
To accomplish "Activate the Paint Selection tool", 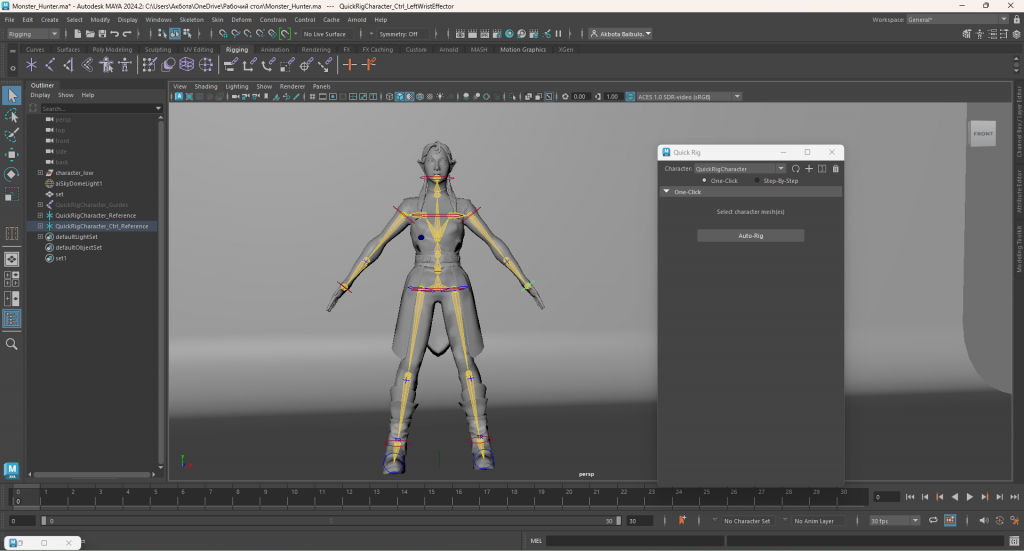I will coord(12,135).
